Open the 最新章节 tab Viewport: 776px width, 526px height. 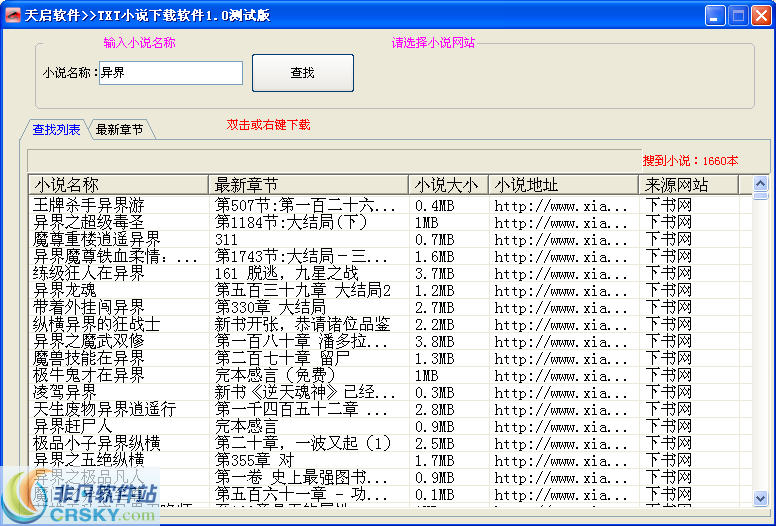[x=119, y=130]
